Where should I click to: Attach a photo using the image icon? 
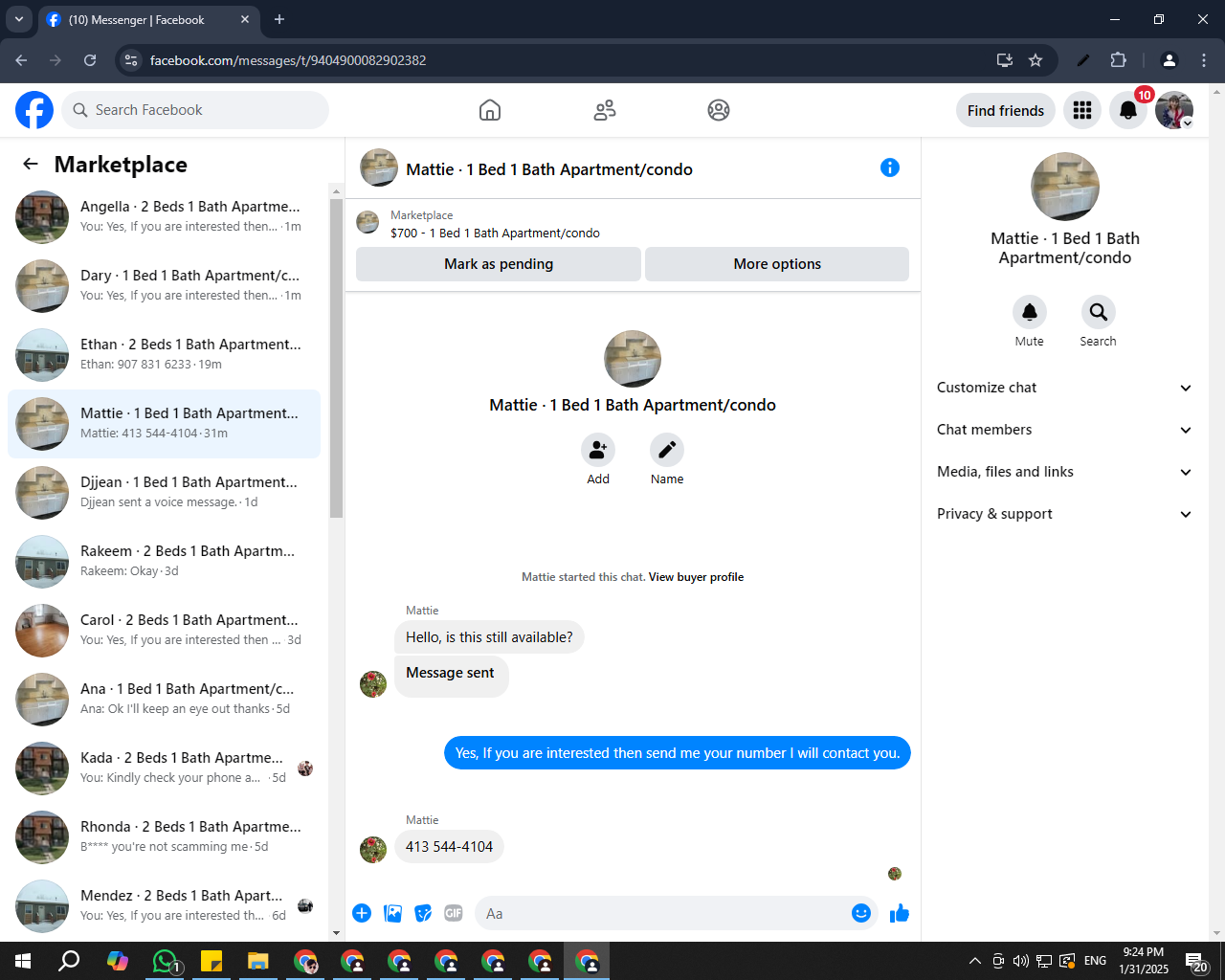(x=392, y=913)
